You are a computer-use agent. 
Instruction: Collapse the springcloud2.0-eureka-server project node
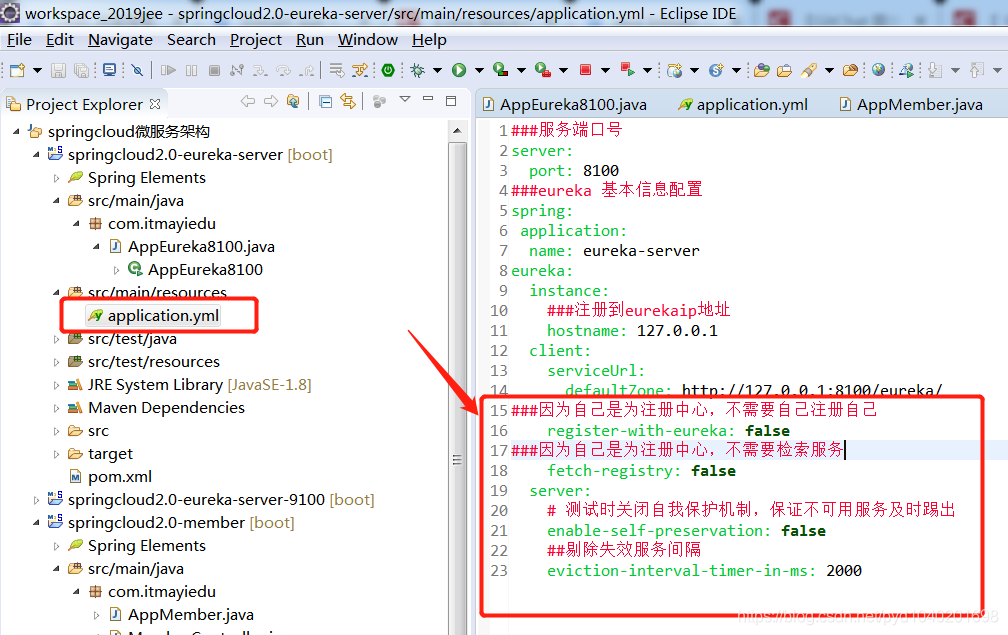pos(36,155)
